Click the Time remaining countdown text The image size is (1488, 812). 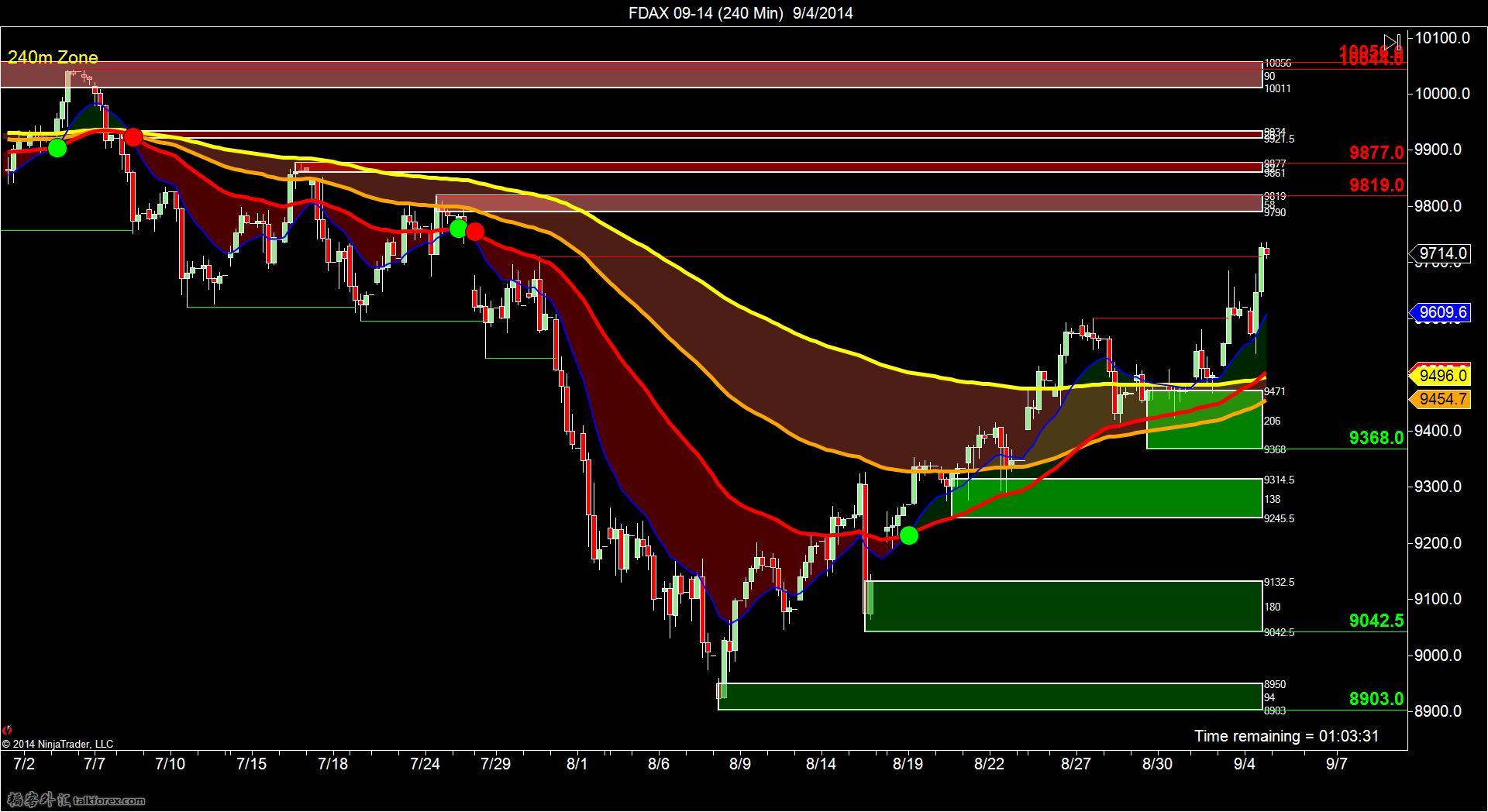(x=1286, y=736)
